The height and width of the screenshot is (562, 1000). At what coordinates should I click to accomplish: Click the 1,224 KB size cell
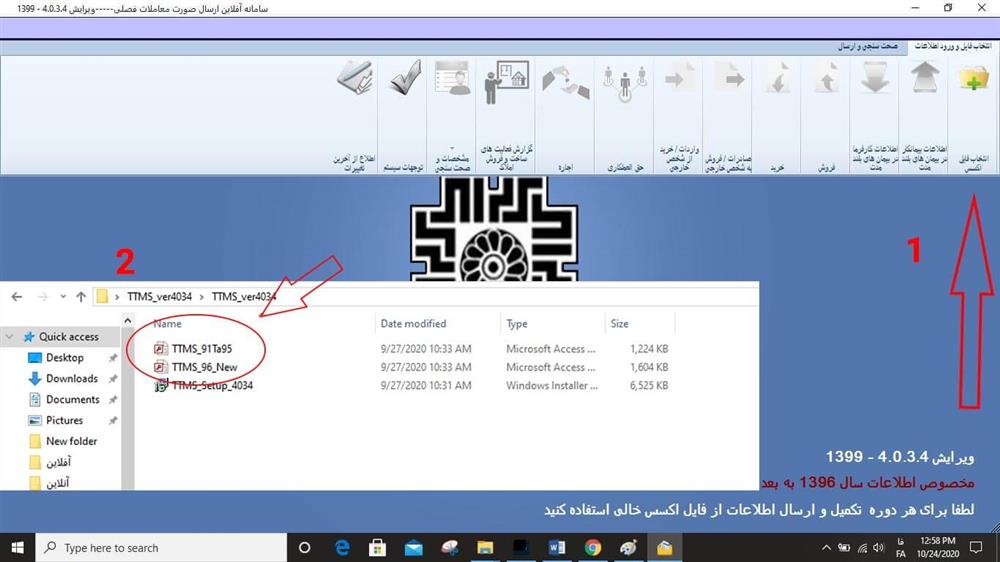tap(649, 349)
